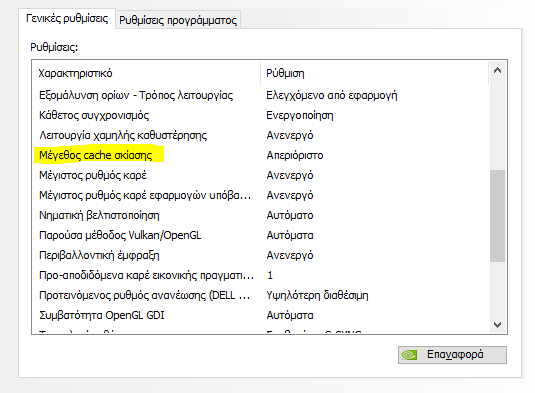Click Ανενεργό value of Μέγιστος ρυθμός καρέ
Image resolution: width=535 pixels, height=393 pixels.
290,175
